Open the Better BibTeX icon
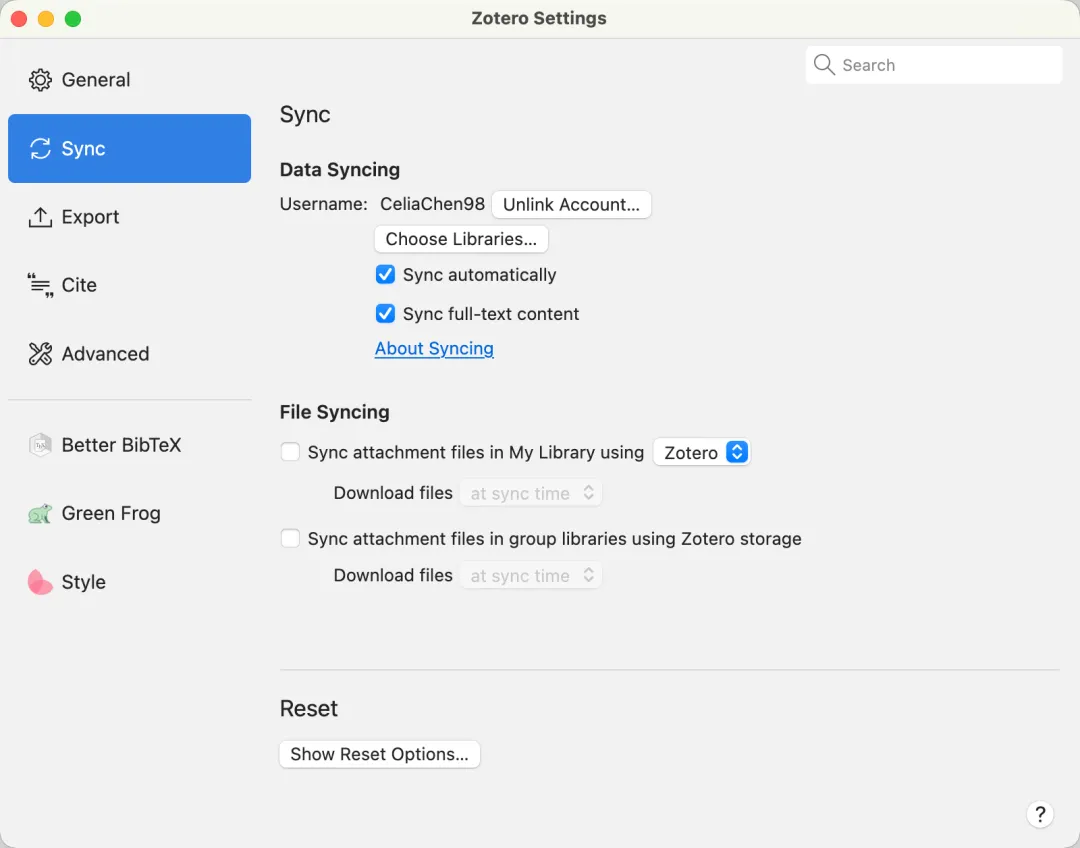The width and height of the screenshot is (1080, 848). click(40, 445)
